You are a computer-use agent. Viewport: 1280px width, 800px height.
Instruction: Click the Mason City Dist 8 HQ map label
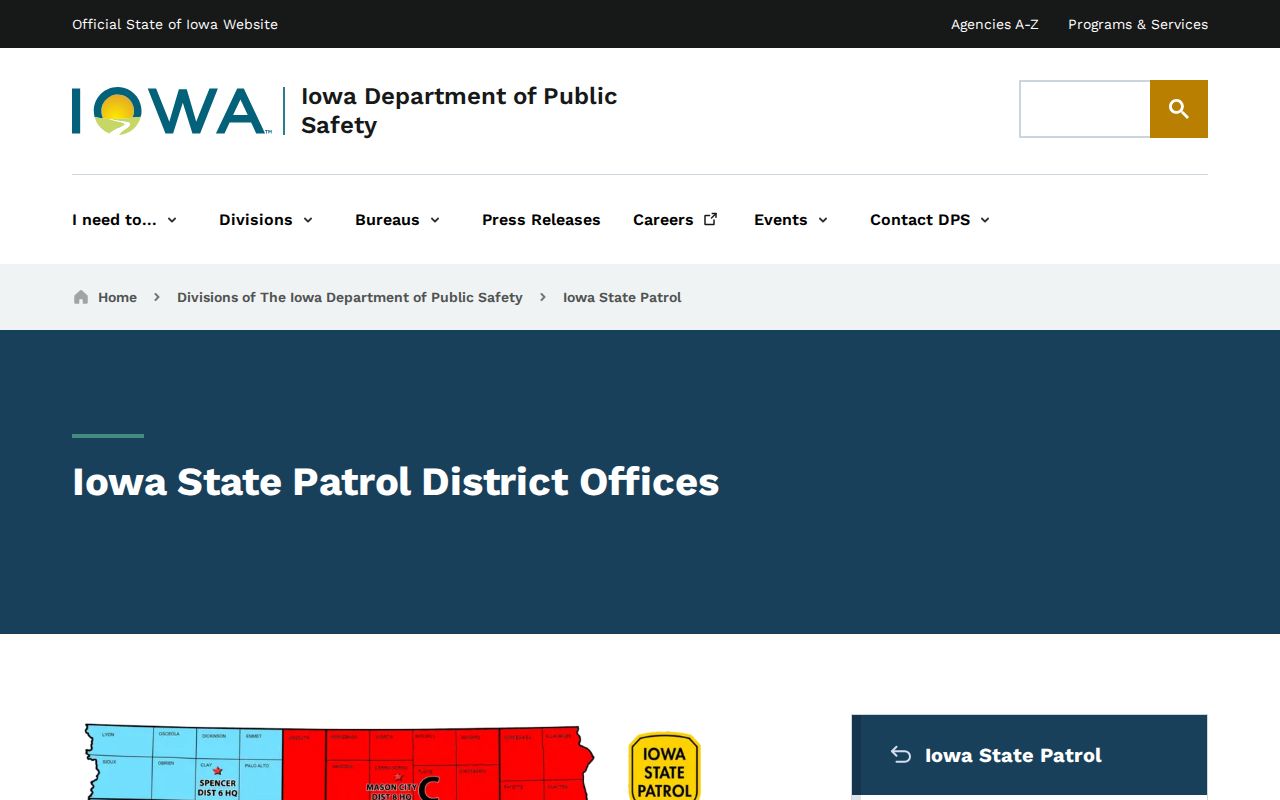(x=391, y=791)
